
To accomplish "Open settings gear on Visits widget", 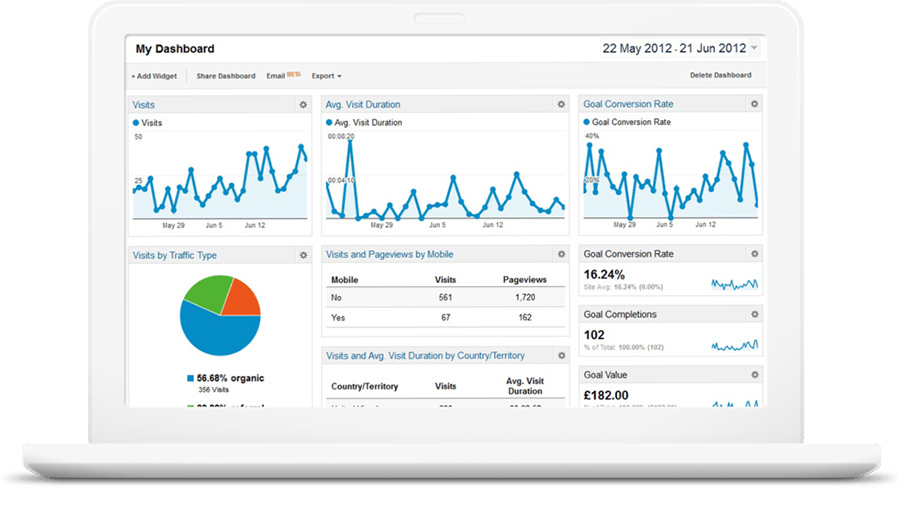I will coord(303,104).
